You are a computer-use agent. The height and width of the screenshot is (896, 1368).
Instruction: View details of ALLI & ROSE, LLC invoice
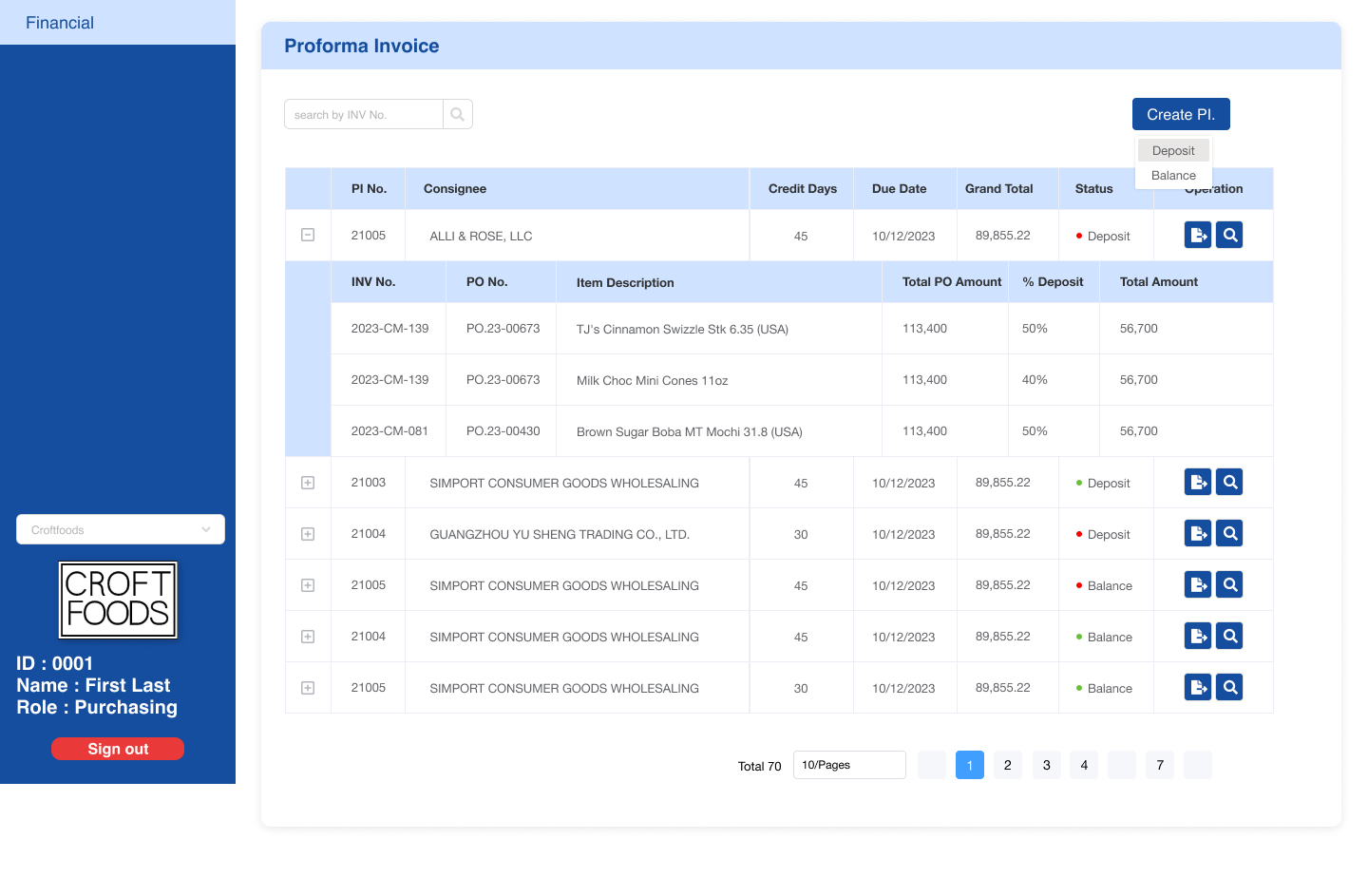pos(1230,235)
